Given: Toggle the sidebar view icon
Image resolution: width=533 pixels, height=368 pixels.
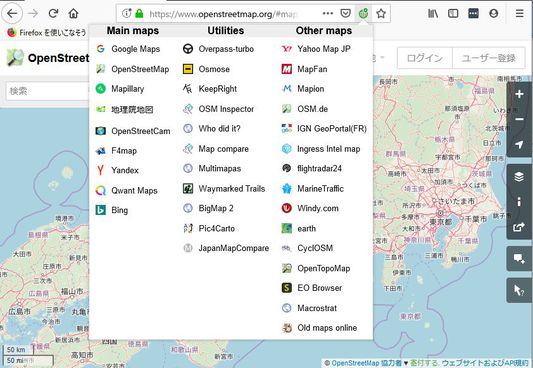Looking at the screenshot, I should (453, 14).
